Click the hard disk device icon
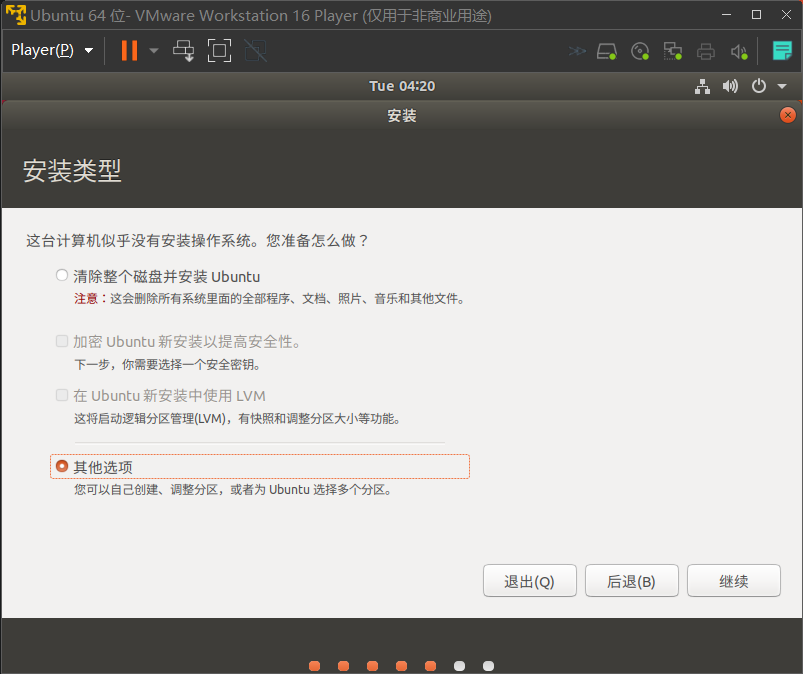803x674 pixels. click(607, 51)
